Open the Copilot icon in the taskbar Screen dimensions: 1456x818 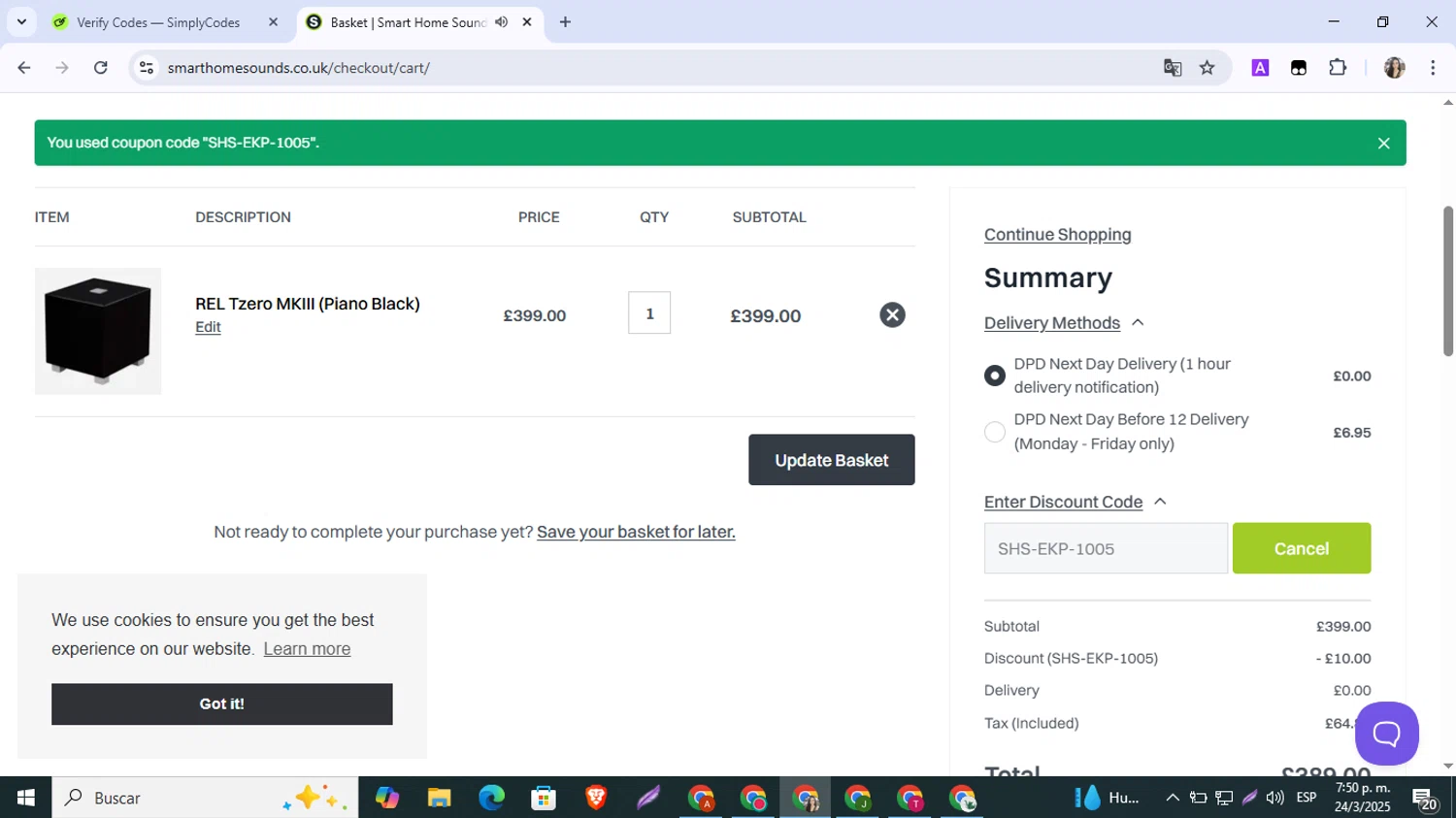click(x=387, y=798)
